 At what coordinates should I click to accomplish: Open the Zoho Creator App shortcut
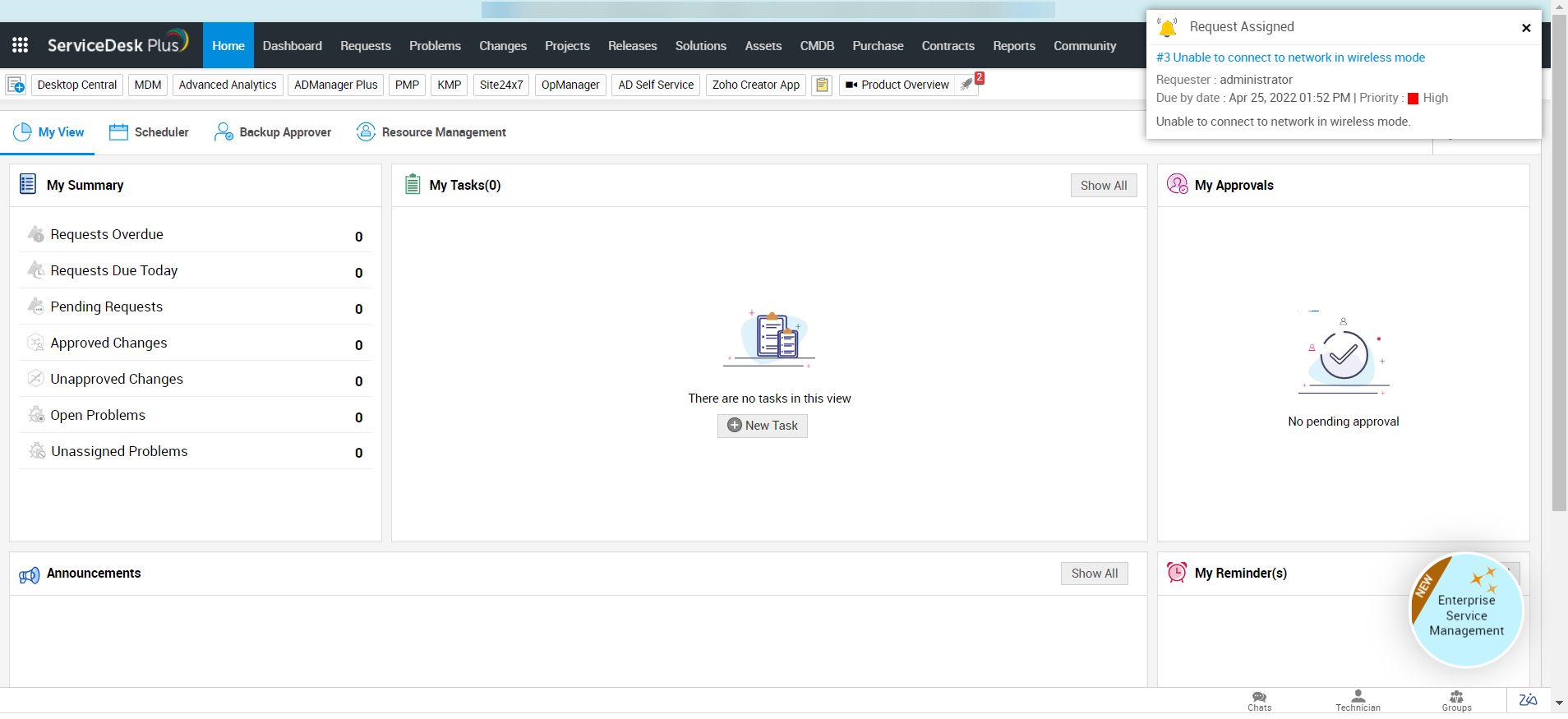click(756, 85)
